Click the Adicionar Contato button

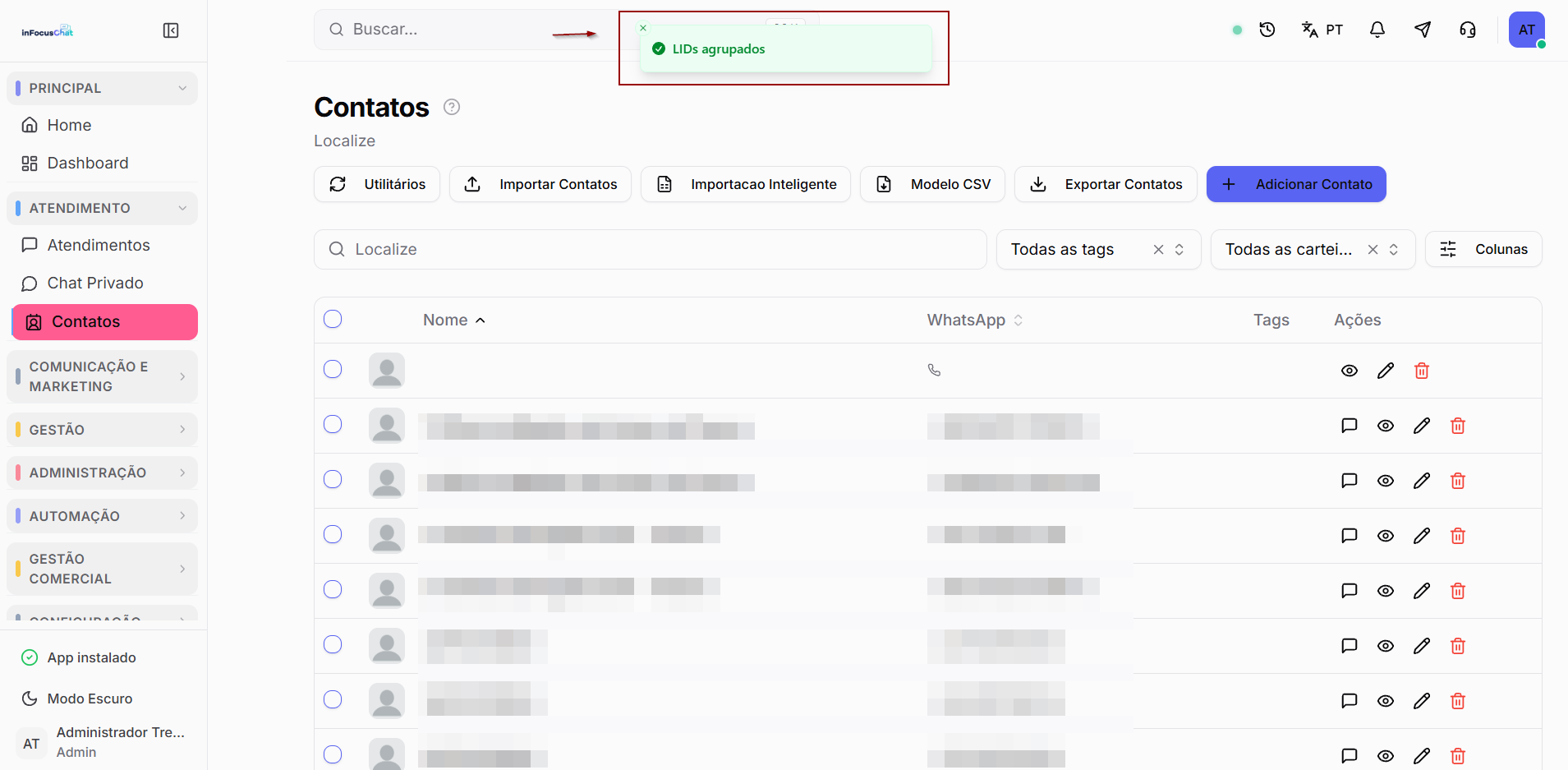(x=1296, y=184)
